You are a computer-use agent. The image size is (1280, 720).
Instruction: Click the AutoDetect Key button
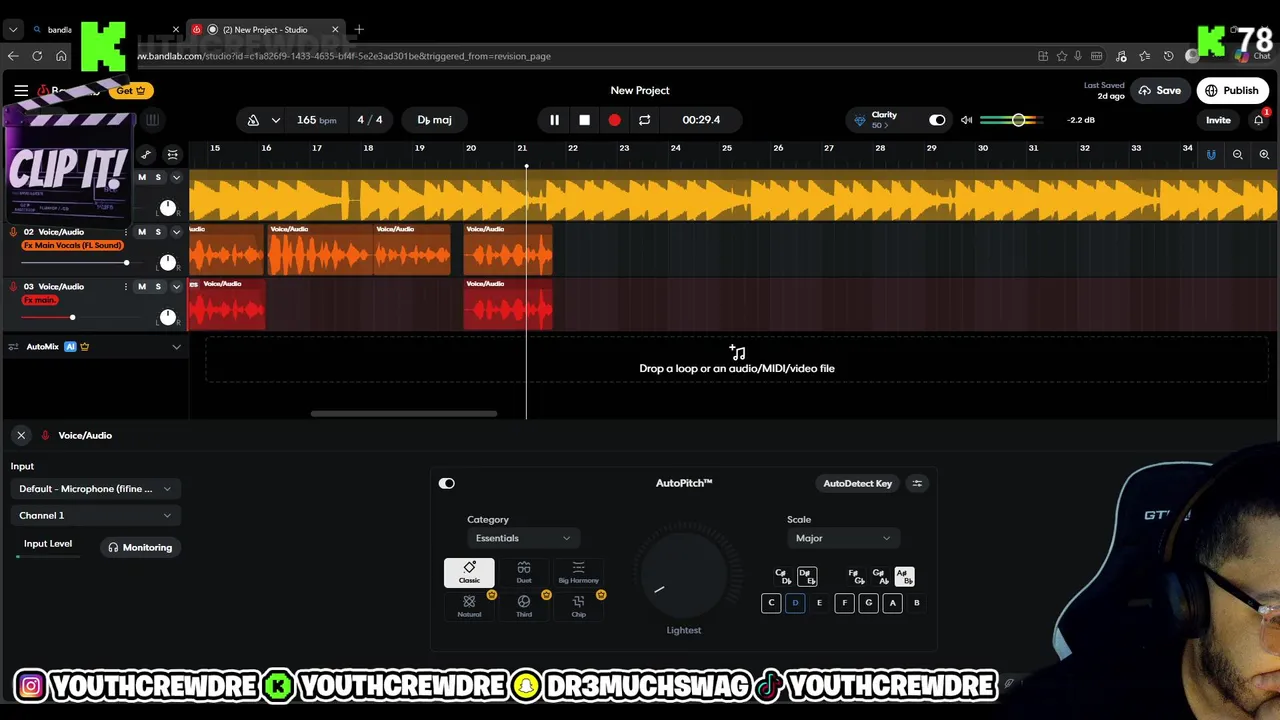click(x=857, y=483)
